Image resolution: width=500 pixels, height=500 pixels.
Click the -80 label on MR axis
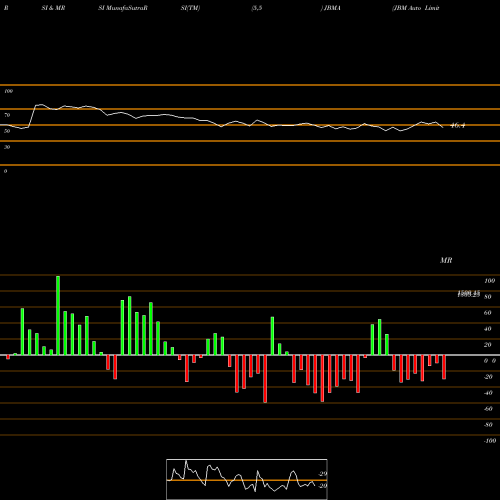488,425
